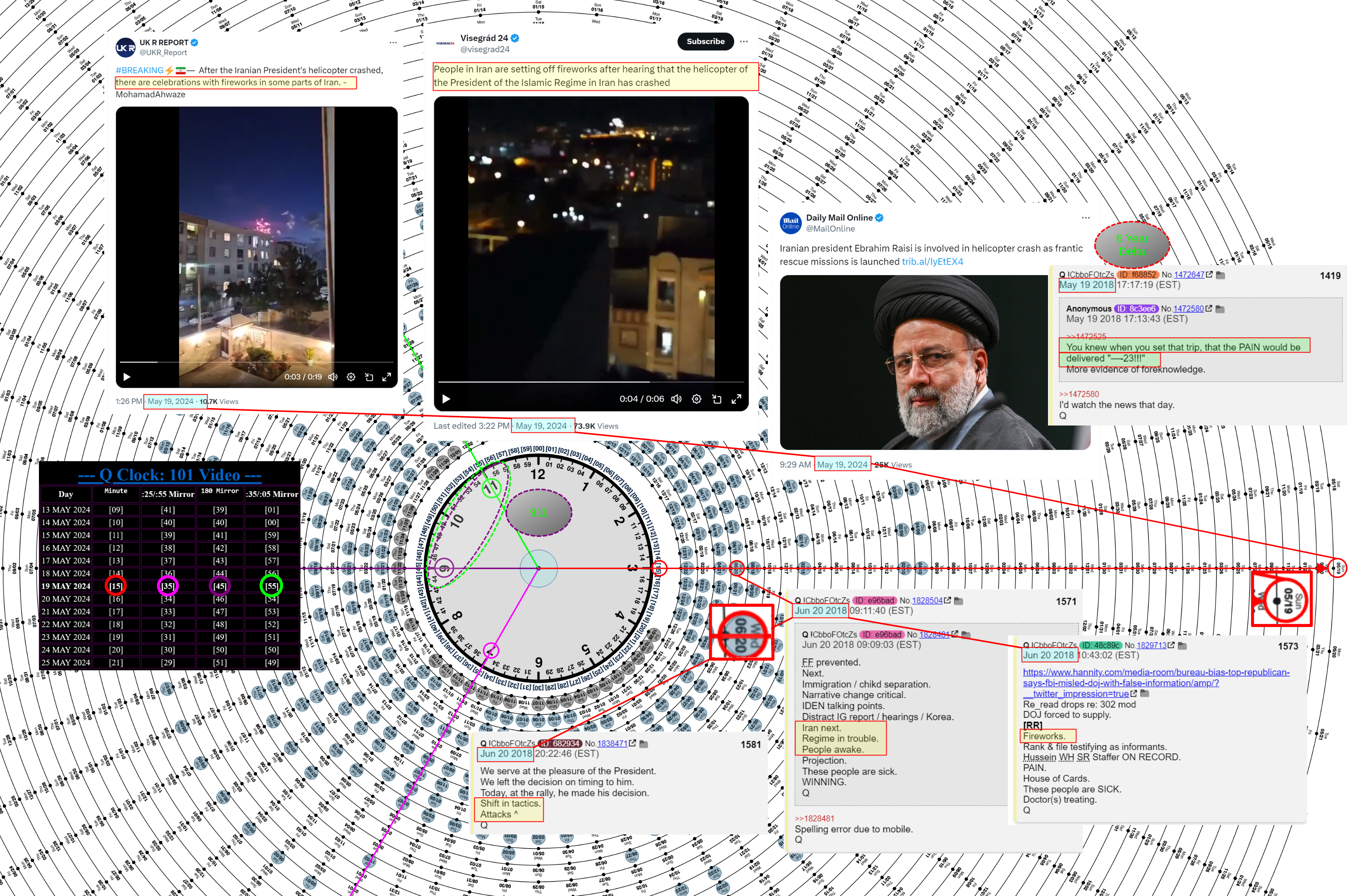
Task: Click the [55] cell in 19 MAY row
Action: tap(272, 586)
